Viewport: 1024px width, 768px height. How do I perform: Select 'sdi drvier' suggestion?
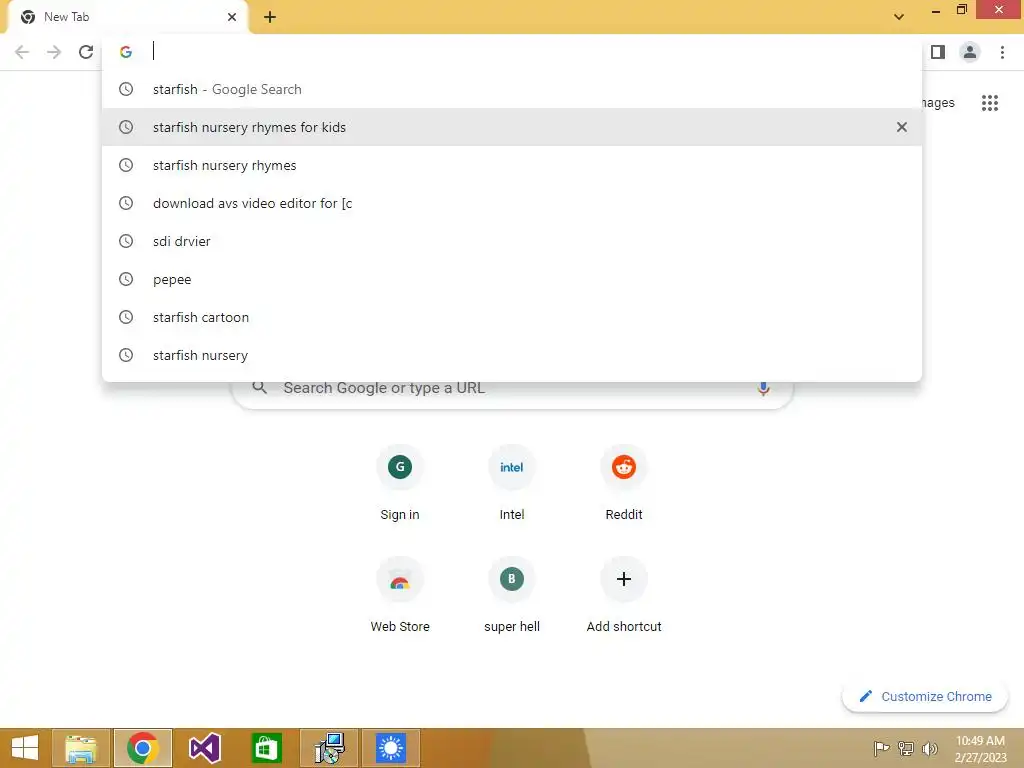point(512,241)
